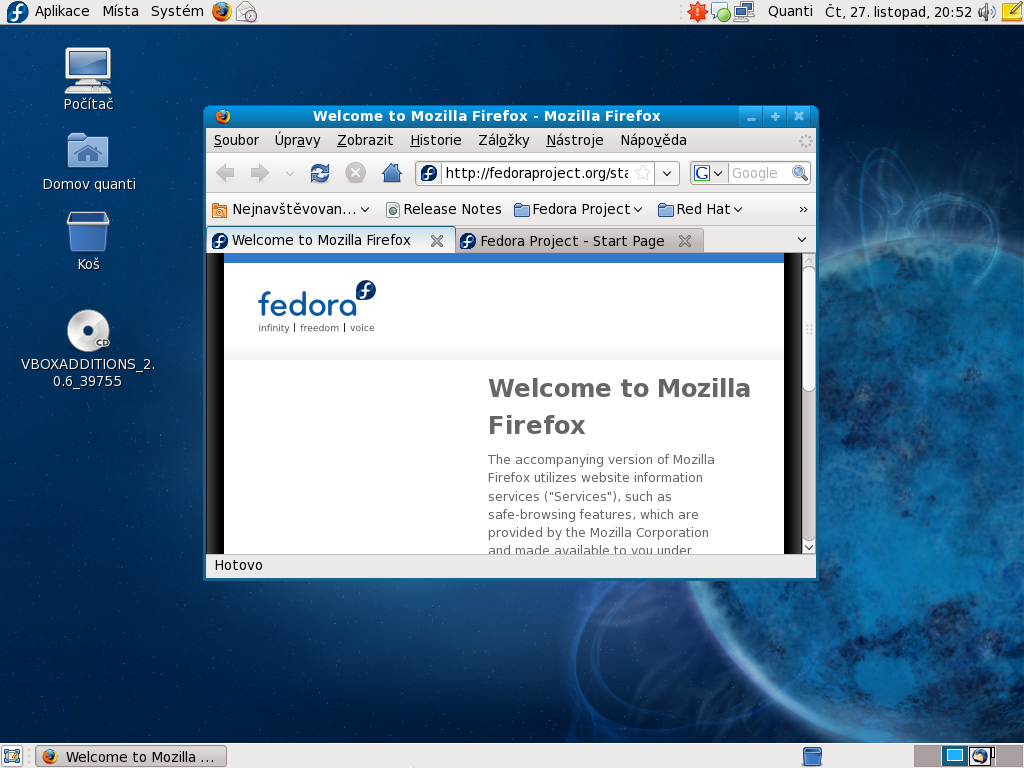
Task: Select the Domov quanti home folder
Action: [89, 162]
